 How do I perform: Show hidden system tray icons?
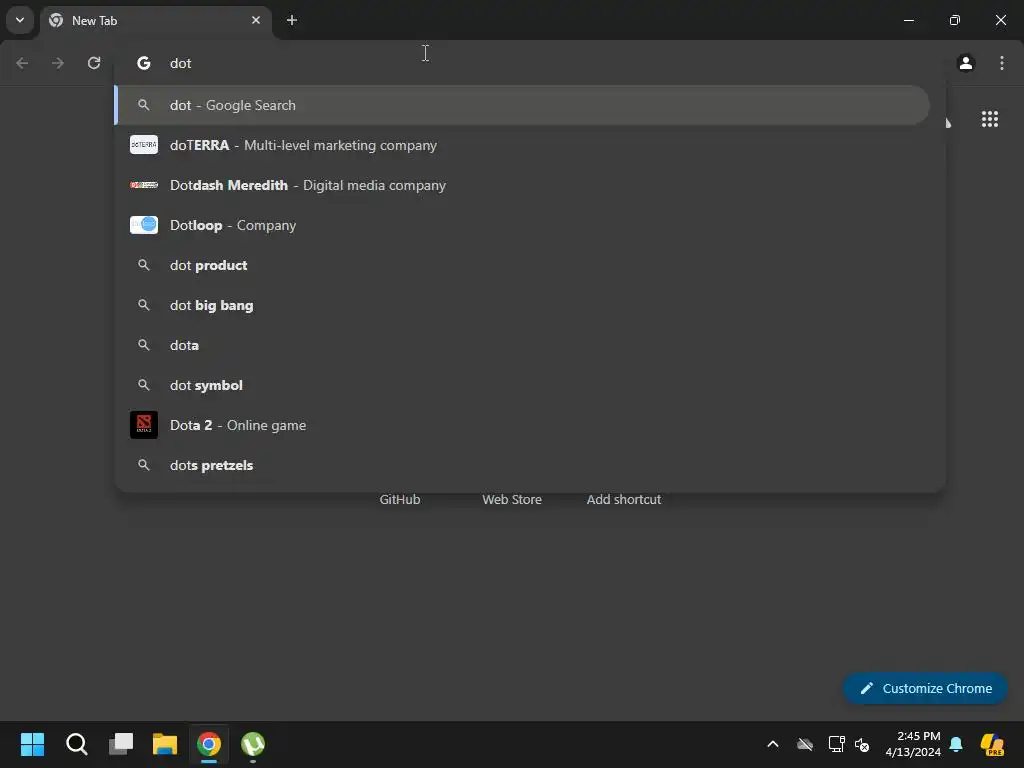[x=773, y=744]
